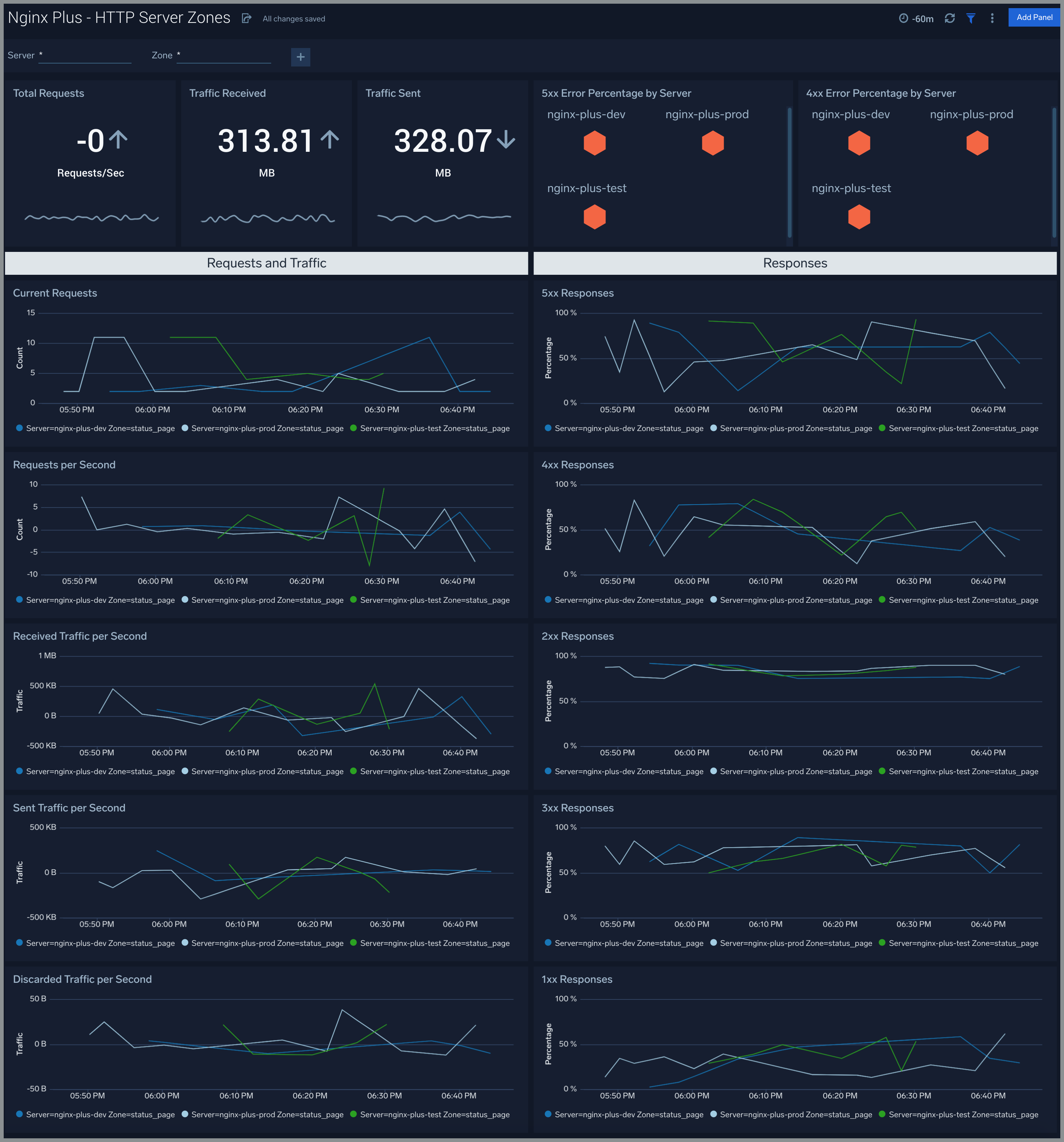Click the Server filter input field
The height and width of the screenshot is (1142, 1064).
85,56
